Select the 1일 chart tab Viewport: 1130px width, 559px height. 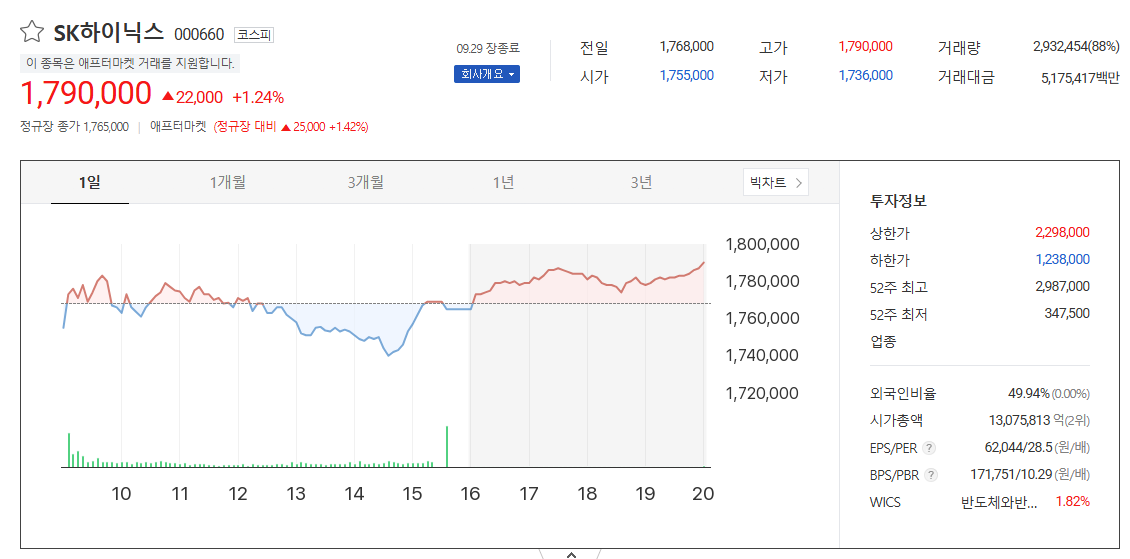click(89, 182)
